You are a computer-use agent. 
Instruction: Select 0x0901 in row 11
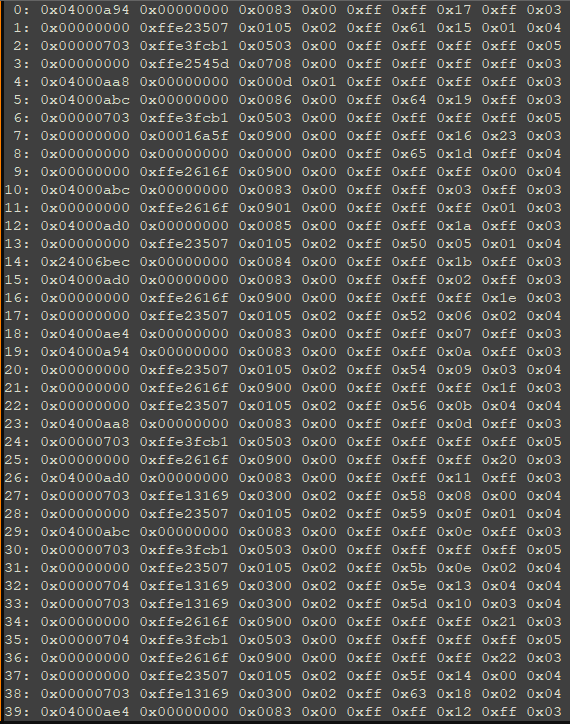pos(265,208)
